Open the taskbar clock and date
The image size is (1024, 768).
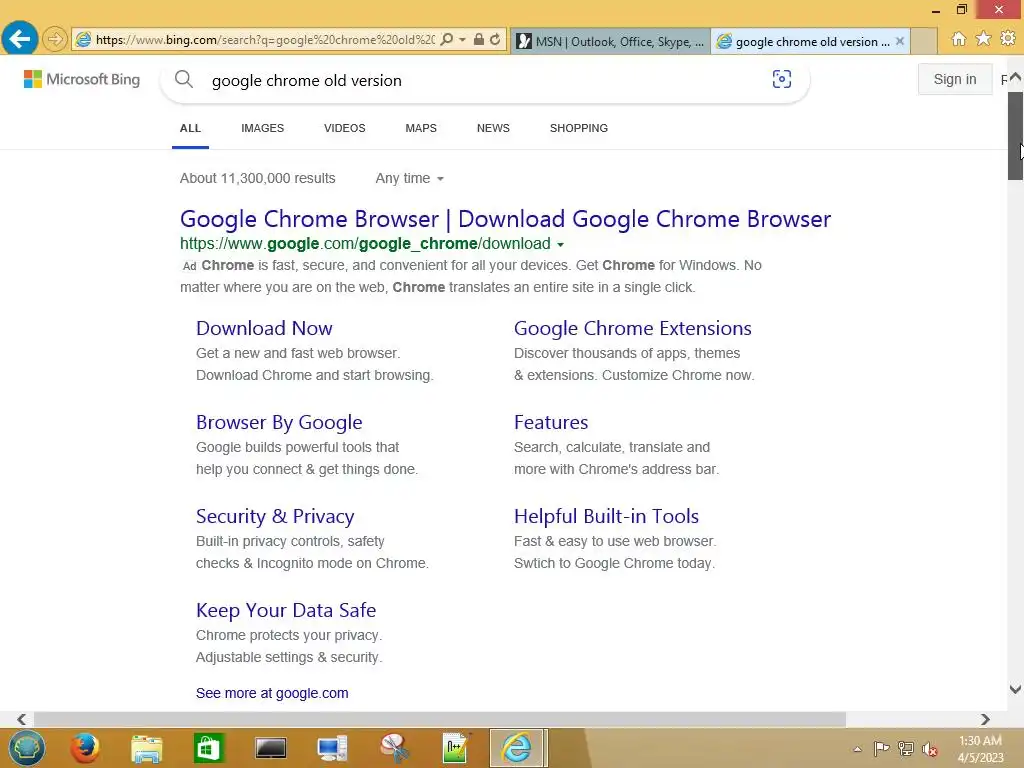(980, 749)
